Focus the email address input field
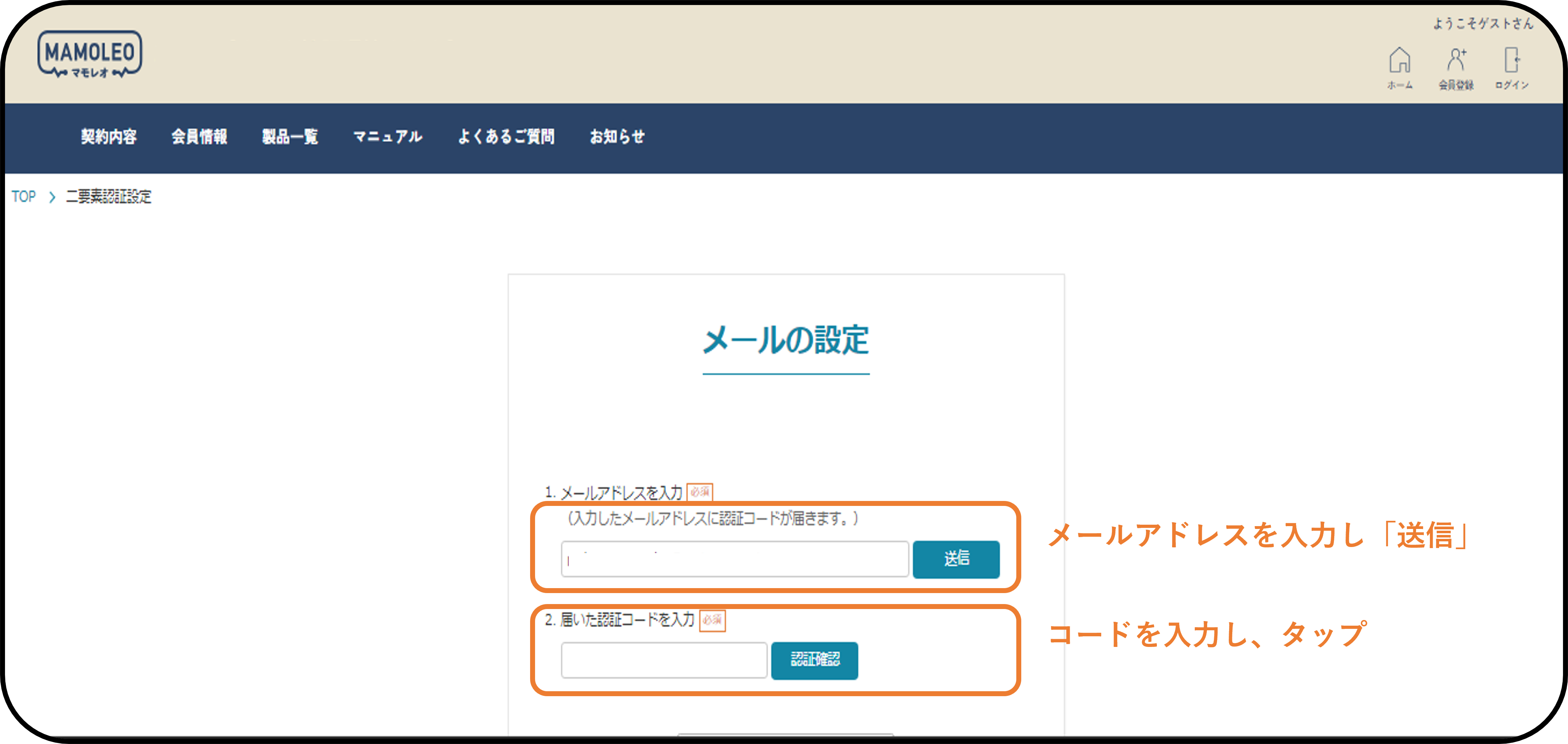The height and width of the screenshot is (744, 1568). pyautogui.click(x=734, y=559)
